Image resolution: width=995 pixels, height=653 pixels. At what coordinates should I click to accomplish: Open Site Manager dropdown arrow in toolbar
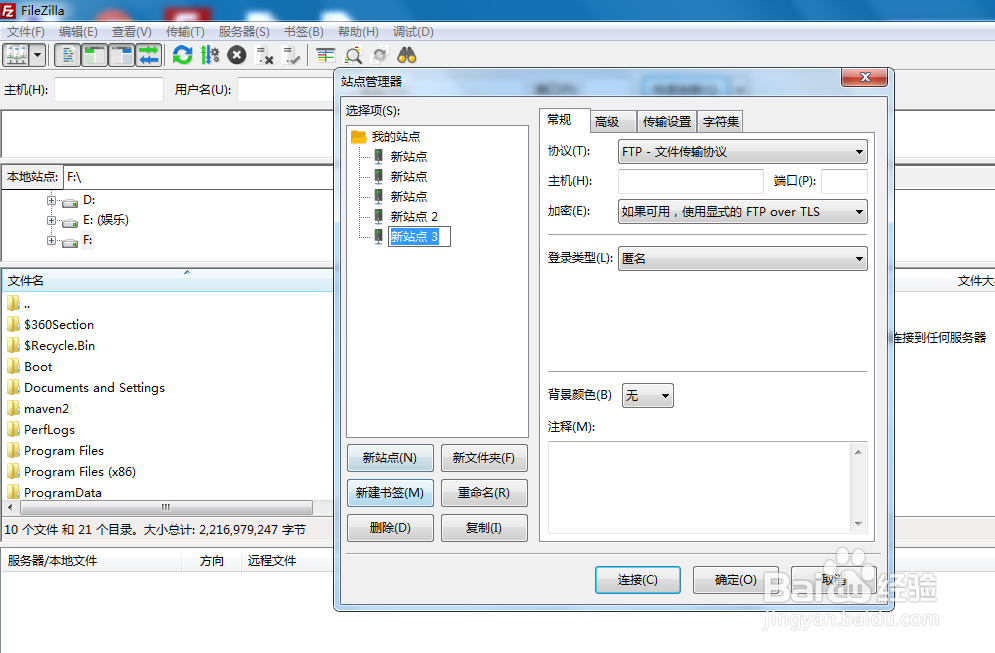click(37, 56)
